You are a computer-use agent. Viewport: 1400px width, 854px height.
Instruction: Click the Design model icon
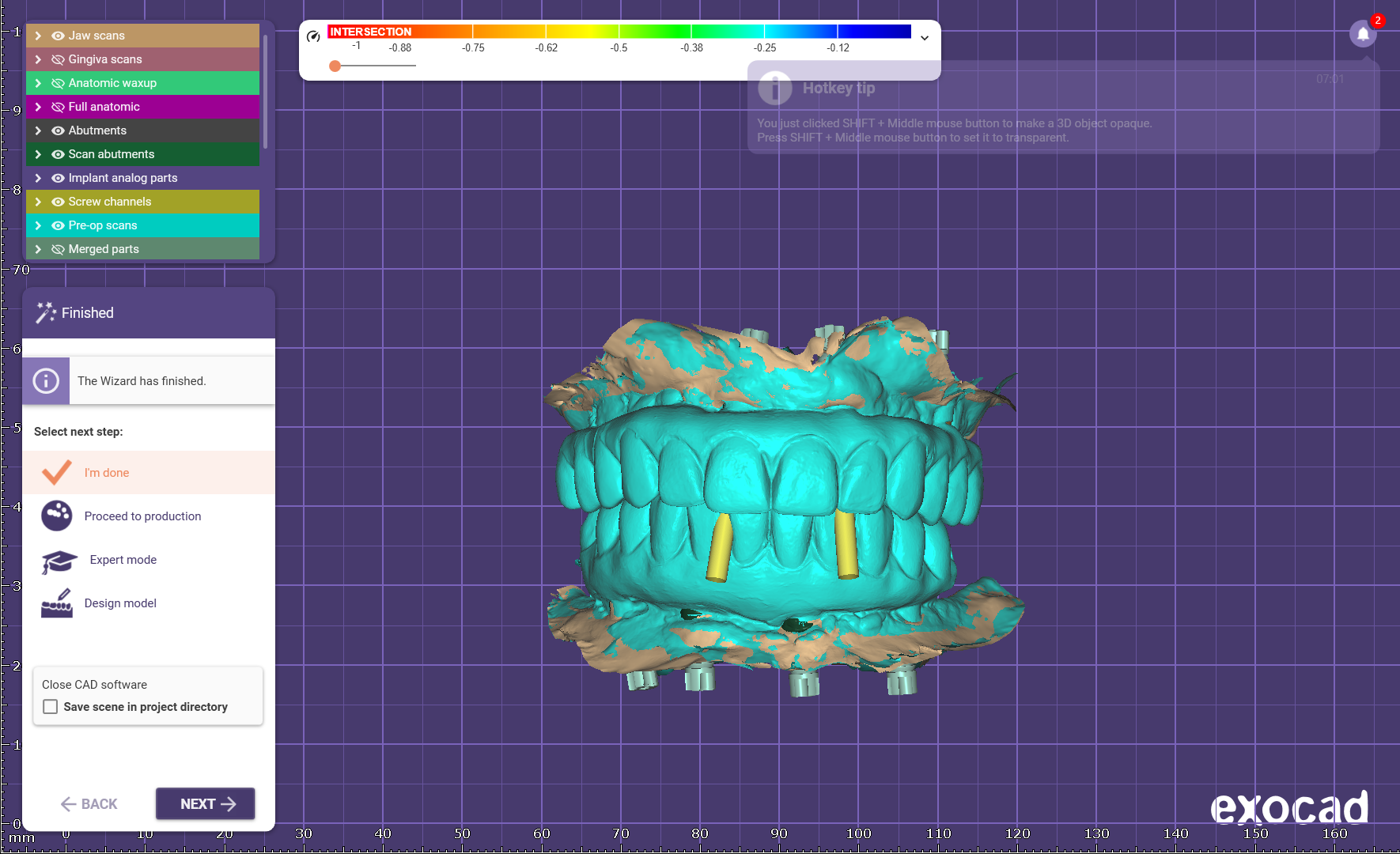point(57,603)
